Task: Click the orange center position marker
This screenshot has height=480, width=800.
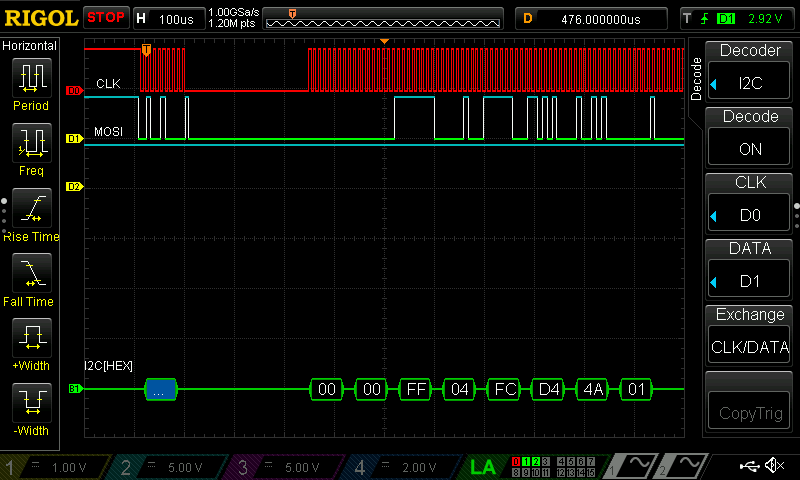Action: pyautogui.click(x=384, y=41)
